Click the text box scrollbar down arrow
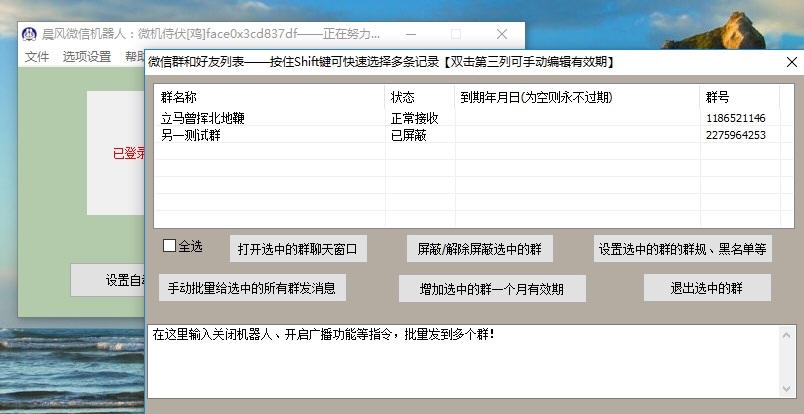This screenshot has width=804, height=414. pyautogui.click(x=787, y=389)
